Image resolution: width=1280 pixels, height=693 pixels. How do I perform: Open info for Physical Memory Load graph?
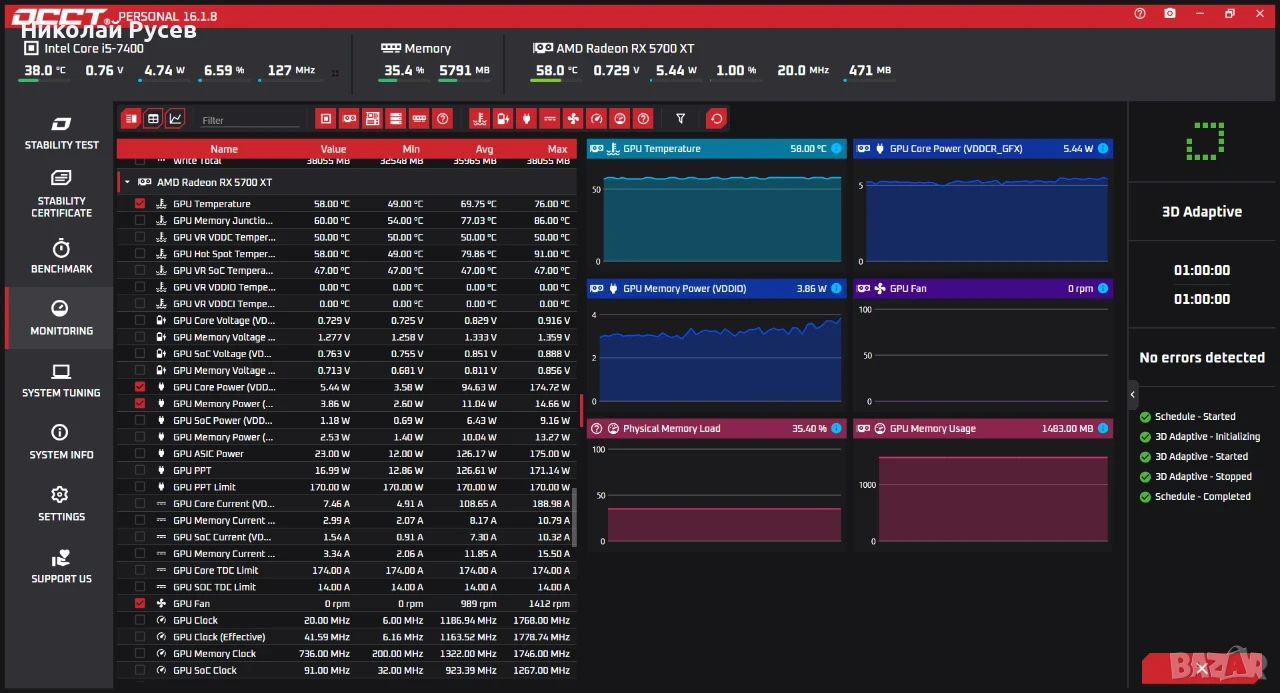point(836,428)
